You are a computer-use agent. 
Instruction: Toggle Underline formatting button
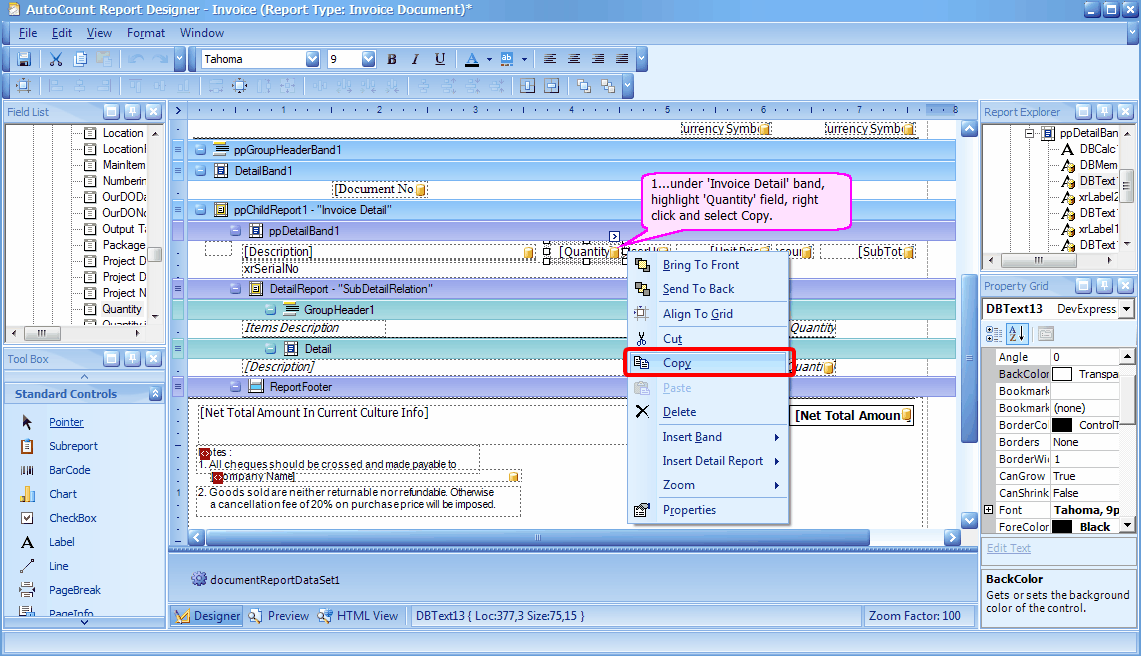coord(440,59)
